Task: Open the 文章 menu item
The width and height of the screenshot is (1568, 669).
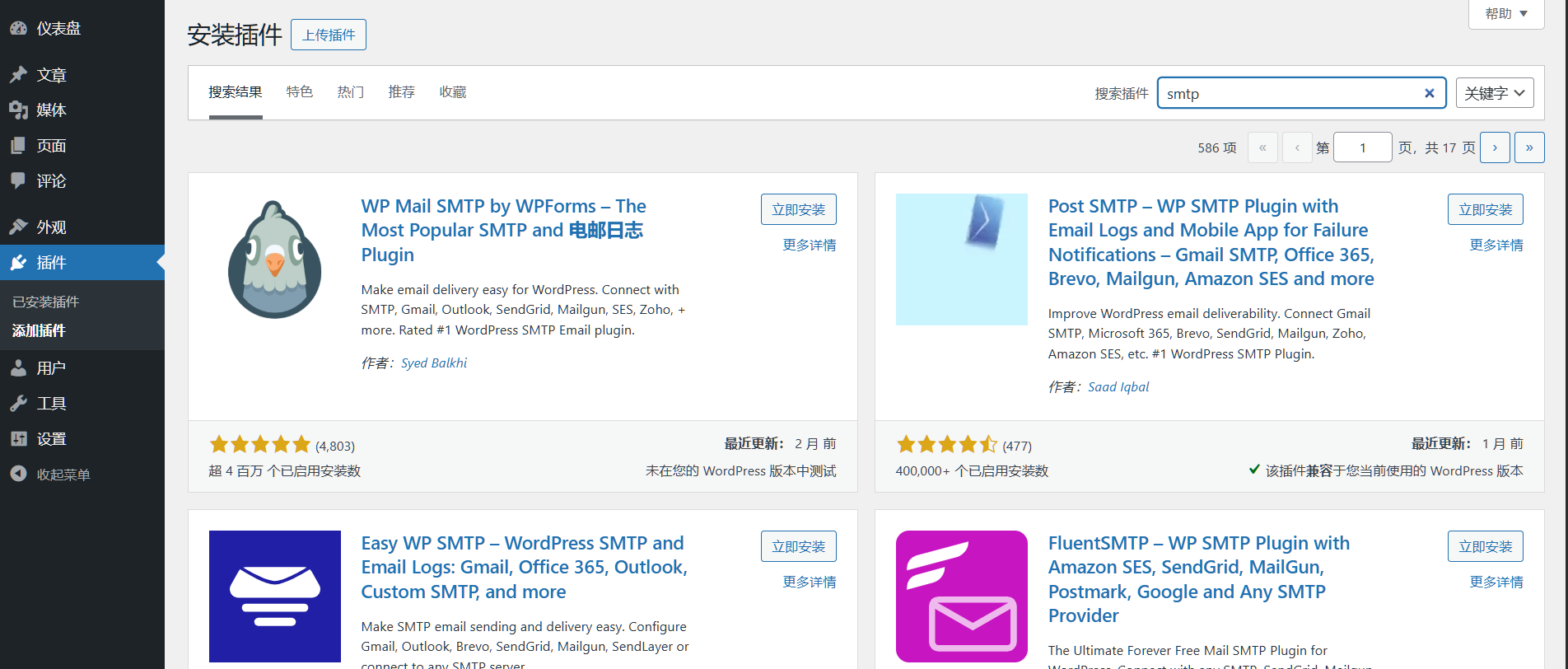Action: (82, 75)
